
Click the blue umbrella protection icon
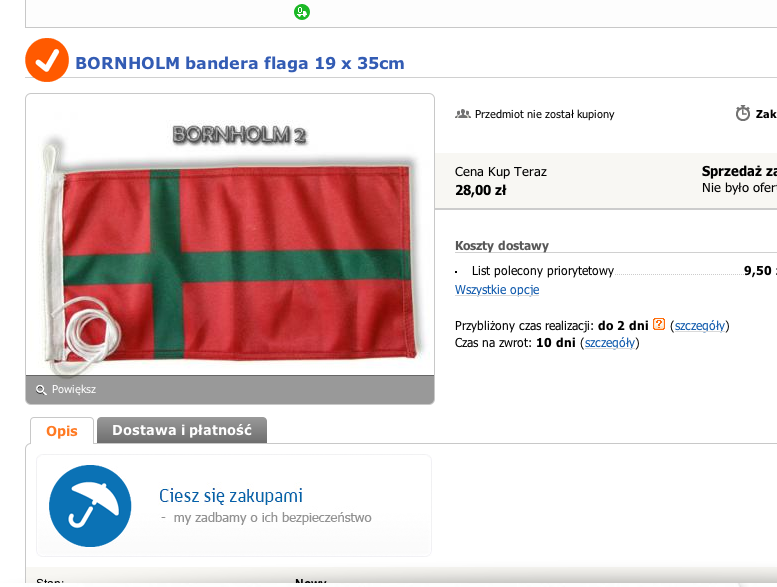click(x=90, y=506)
